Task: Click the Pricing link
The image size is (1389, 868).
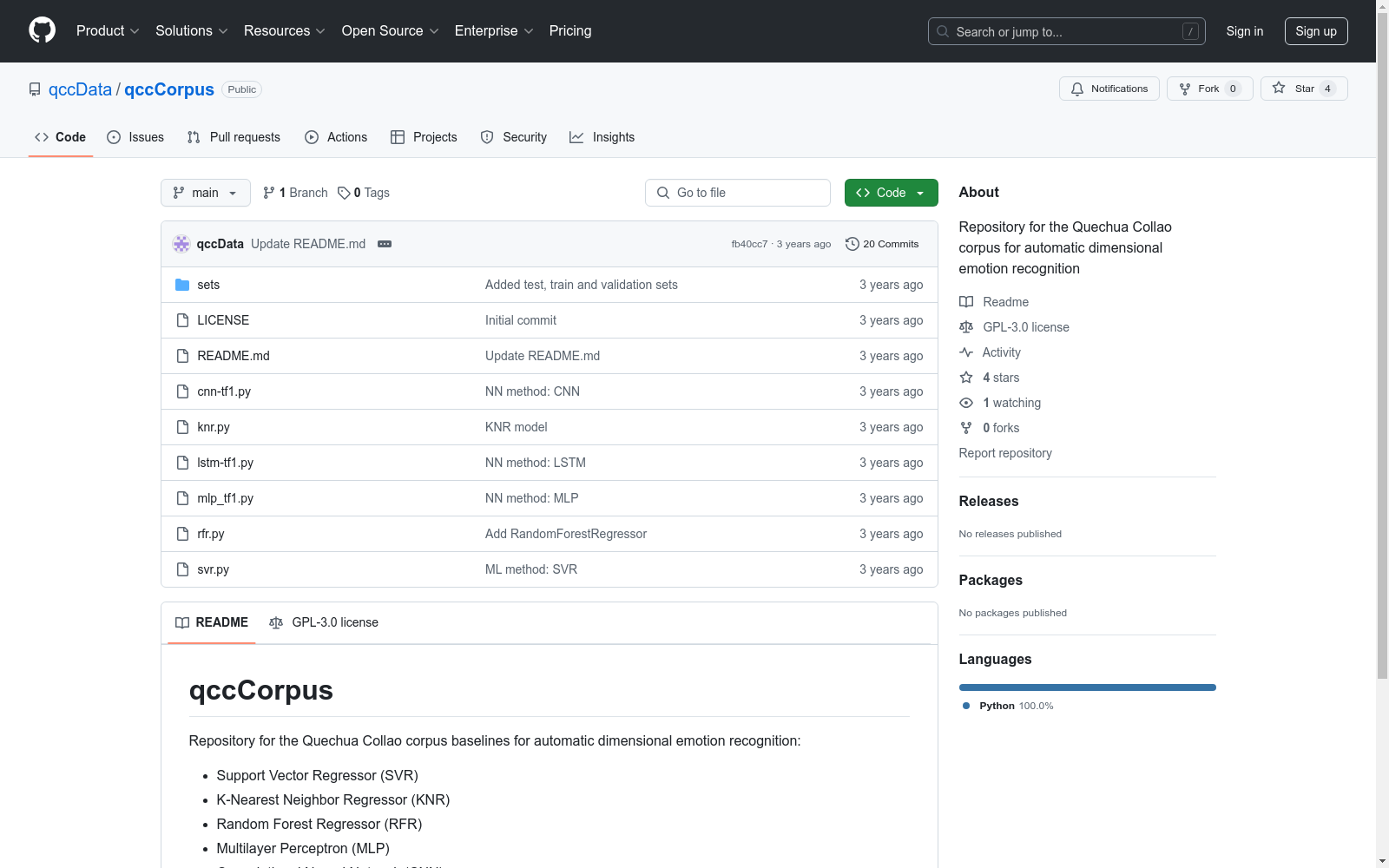Action: (x=570, y=31)
